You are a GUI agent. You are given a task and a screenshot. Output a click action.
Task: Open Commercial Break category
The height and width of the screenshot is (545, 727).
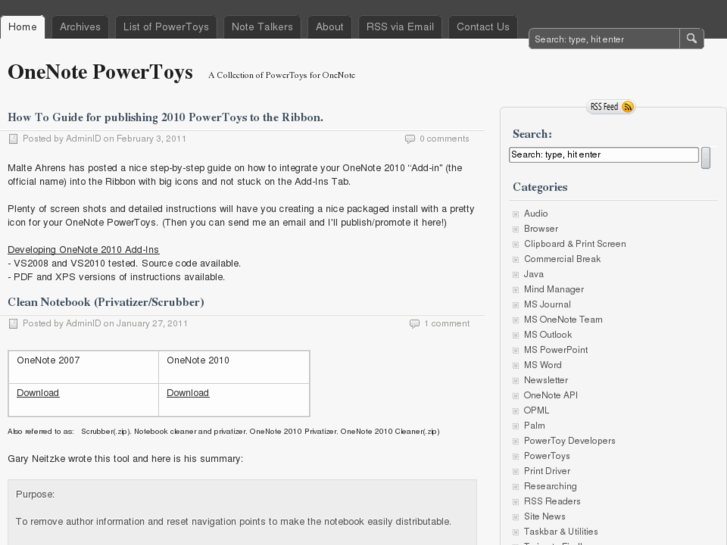point(562,259)
